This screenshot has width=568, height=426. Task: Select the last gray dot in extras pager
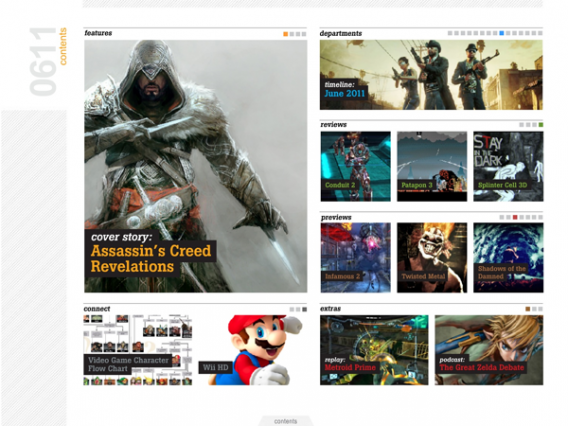(x=540, y=309)
